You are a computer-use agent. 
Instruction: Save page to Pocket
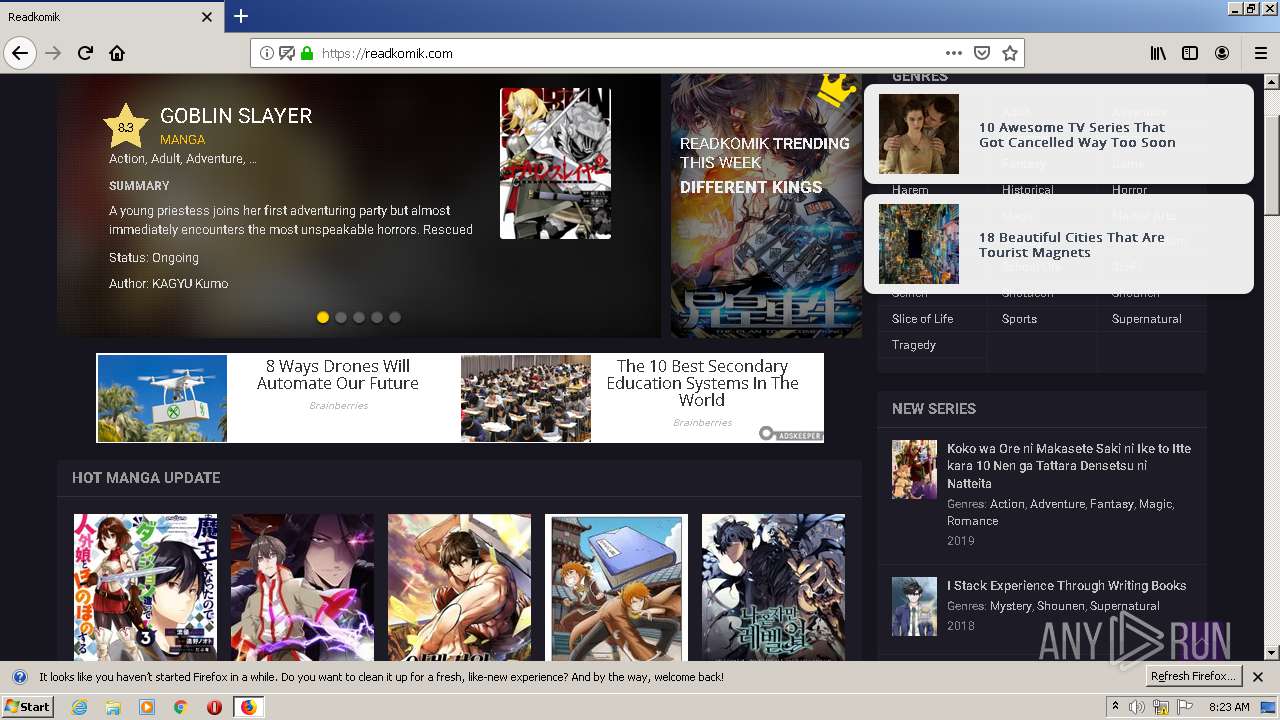click(982, 53)
